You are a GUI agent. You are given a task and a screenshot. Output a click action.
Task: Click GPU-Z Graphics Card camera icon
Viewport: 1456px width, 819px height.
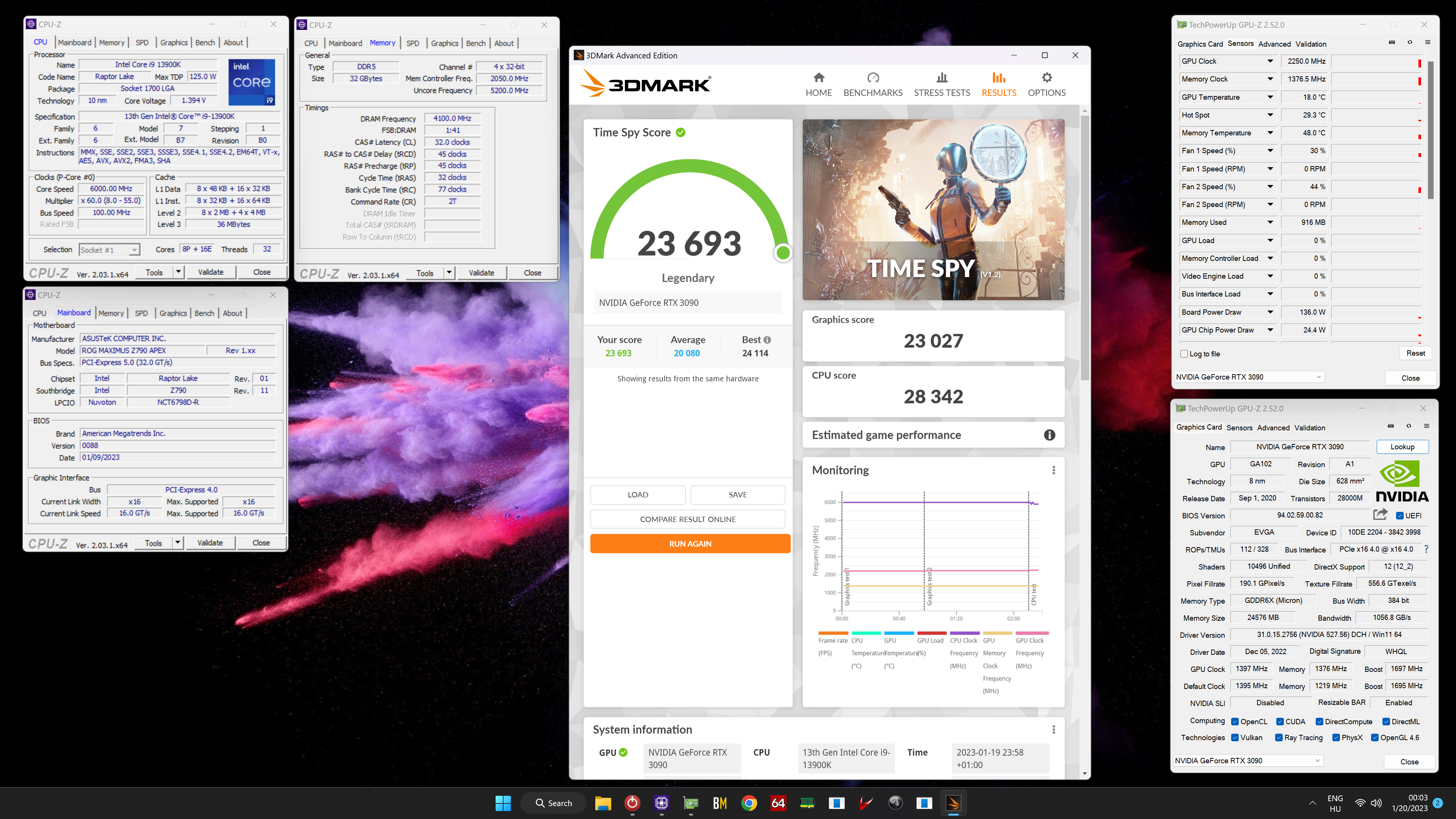click(1391, 426)
